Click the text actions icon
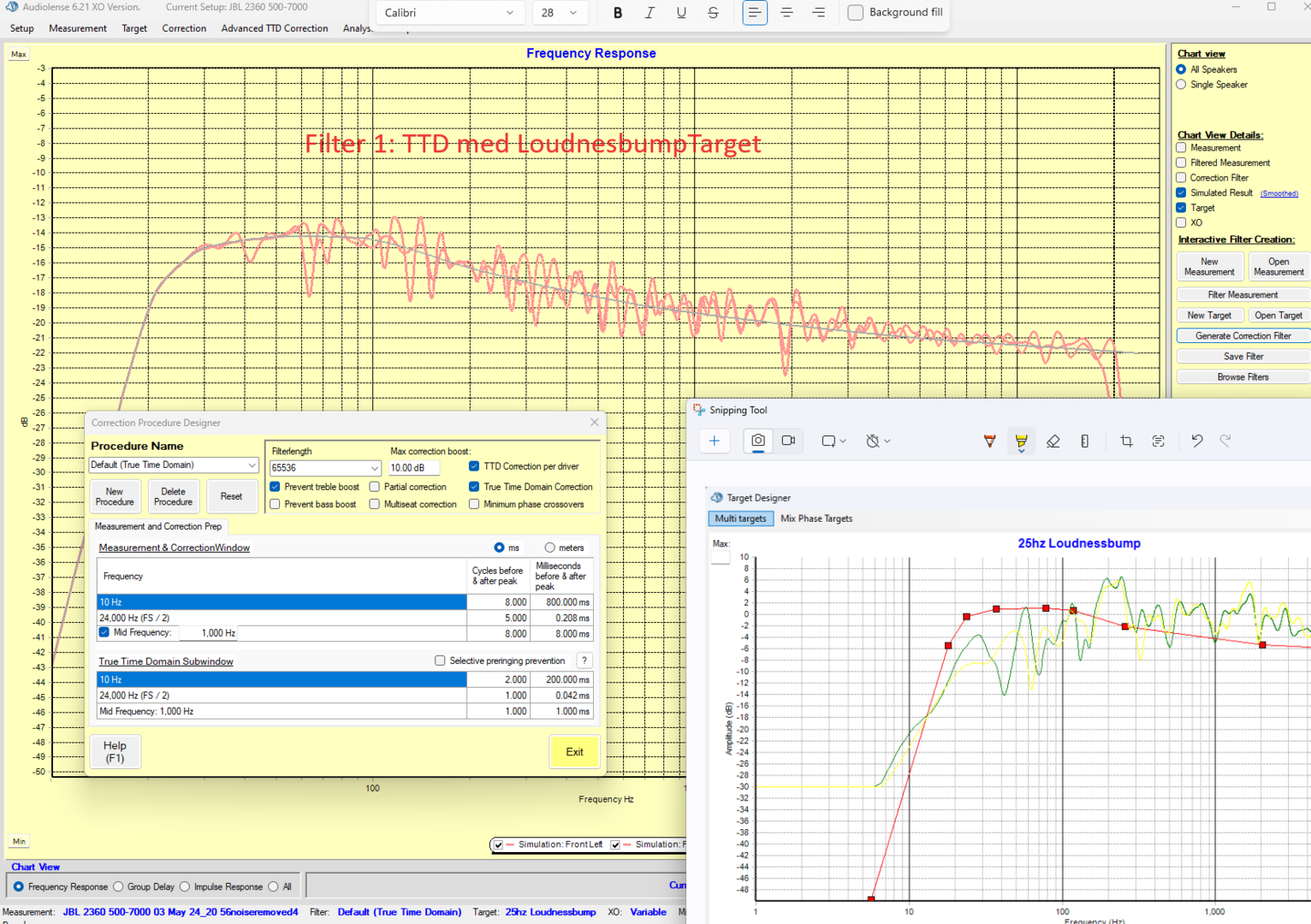 (x=1158, y=441)
